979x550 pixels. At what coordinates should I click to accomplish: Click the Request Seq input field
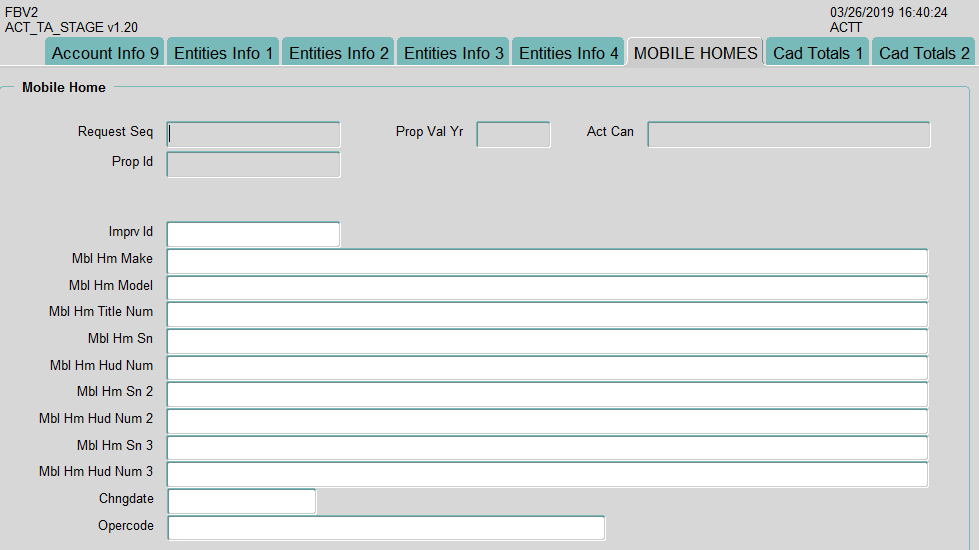point(254,134)
